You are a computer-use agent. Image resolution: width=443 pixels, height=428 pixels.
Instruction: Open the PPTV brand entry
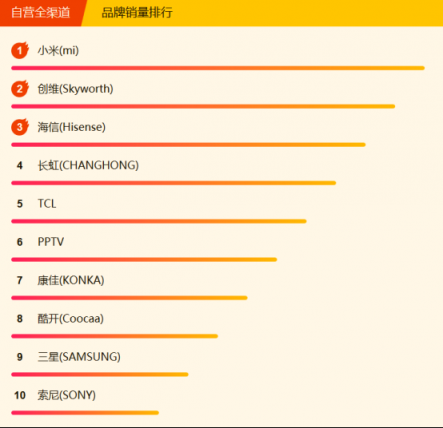51,242
